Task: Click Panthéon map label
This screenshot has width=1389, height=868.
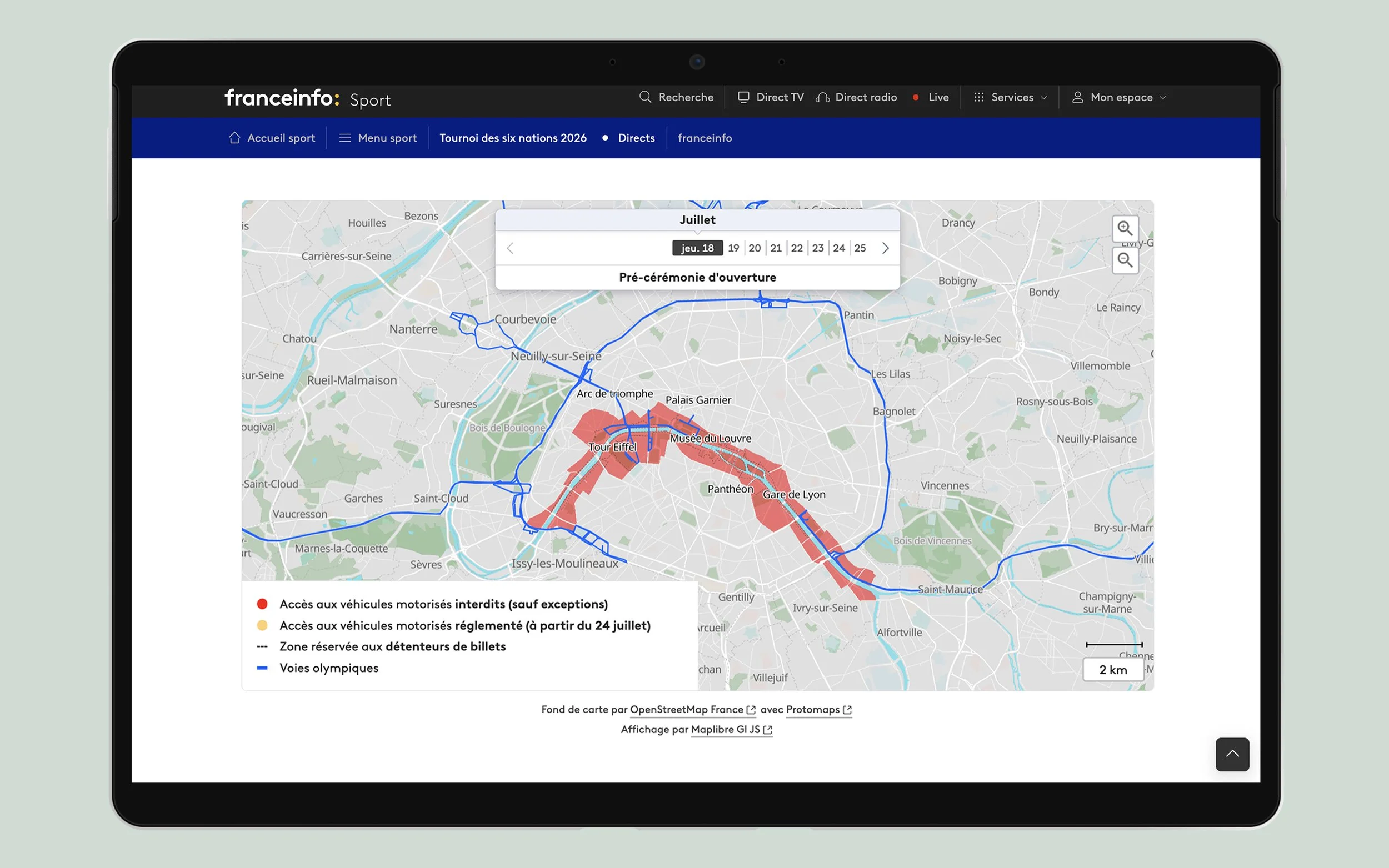Action: click(x=730, y=489)
